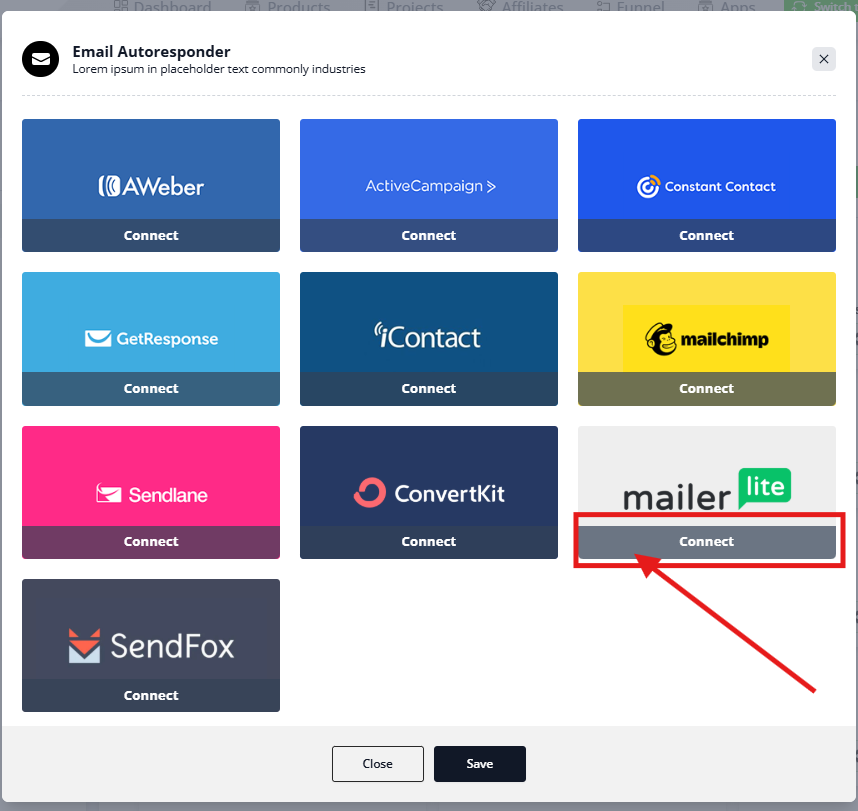858x811 pixels.
Task: Click the Save button
Action: coord(479,764)
